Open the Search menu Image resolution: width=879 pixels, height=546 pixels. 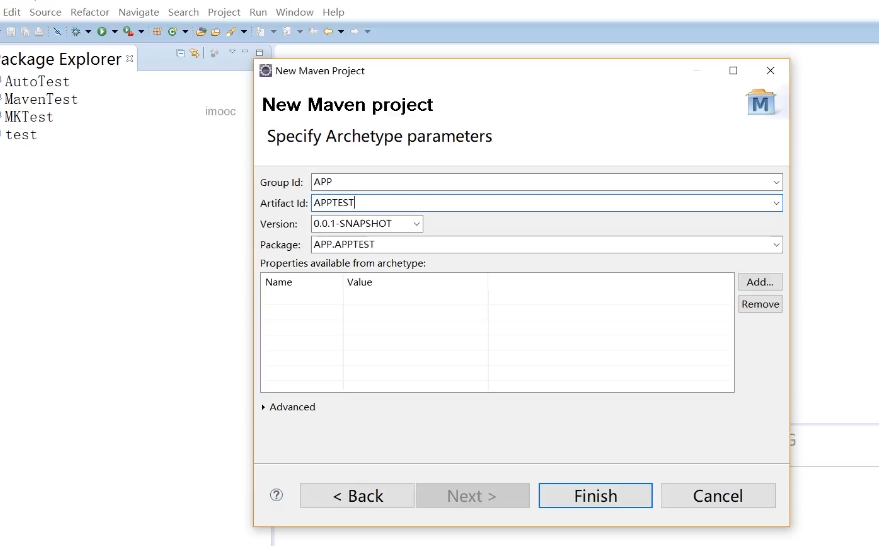pyautogui.click(x=183, y=12)
